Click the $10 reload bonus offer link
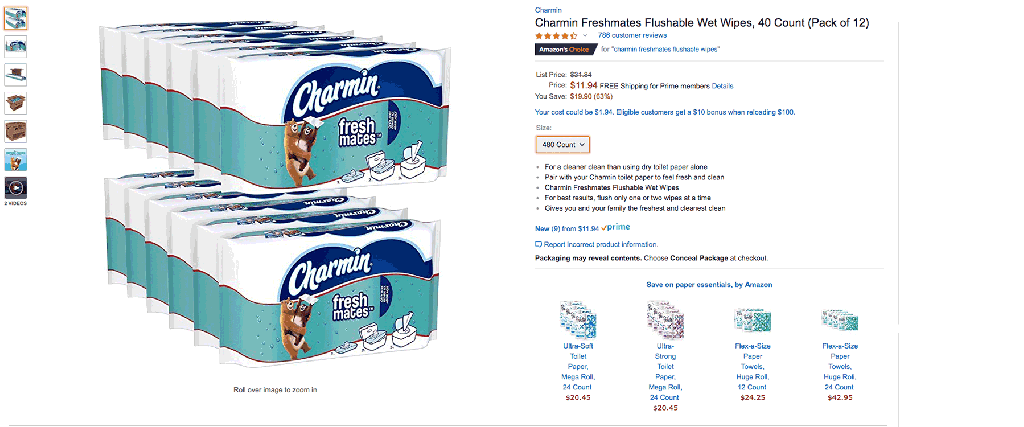 pos(665,112)
